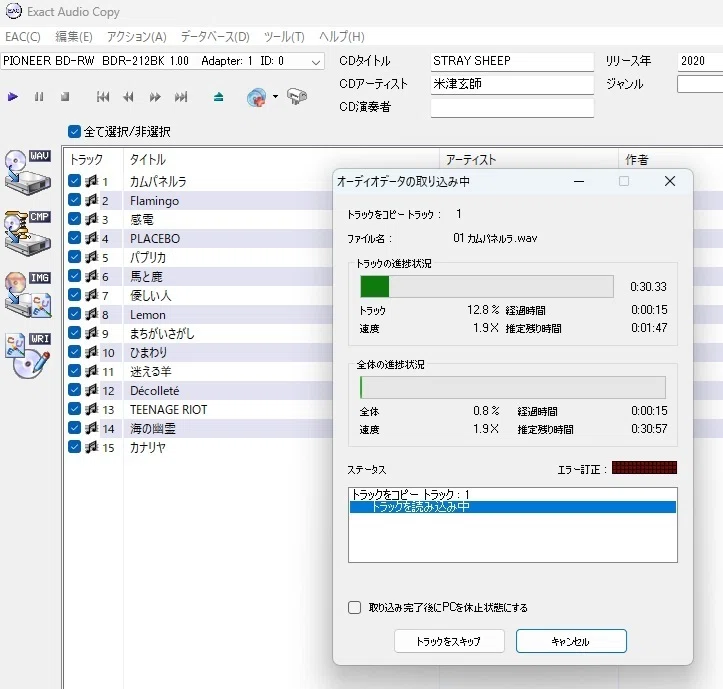Open the アクション(A) menu
The width and height of the screenshot is (723, 689).
point(136,36)
